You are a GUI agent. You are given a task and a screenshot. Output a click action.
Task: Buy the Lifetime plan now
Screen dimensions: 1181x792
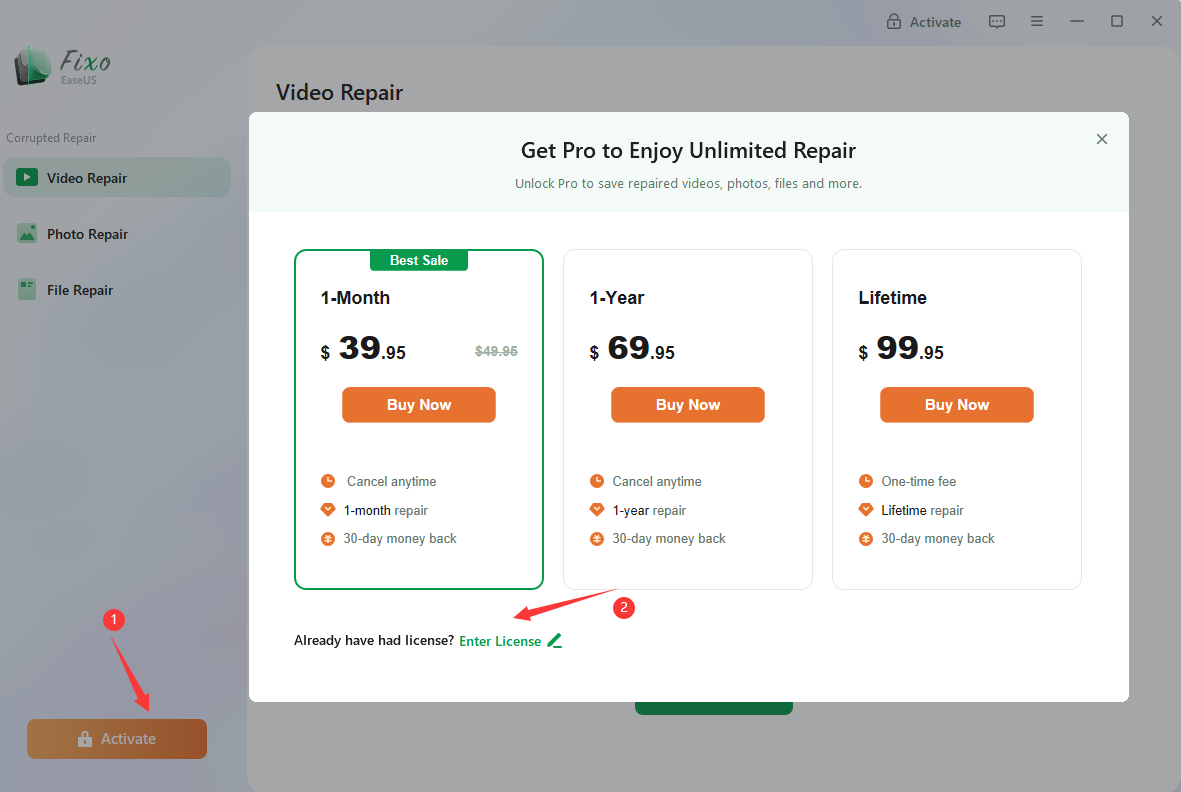coord(957,405)
